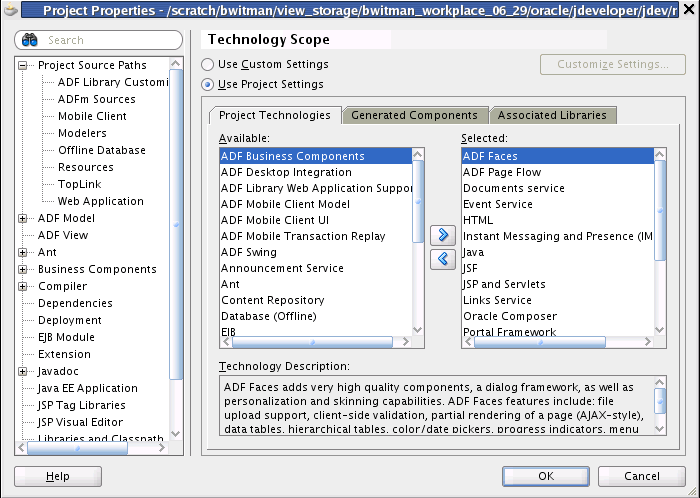Select HTML in Selected list
The width and height of the screenshot is (700, 498).
tap(558, 220)
